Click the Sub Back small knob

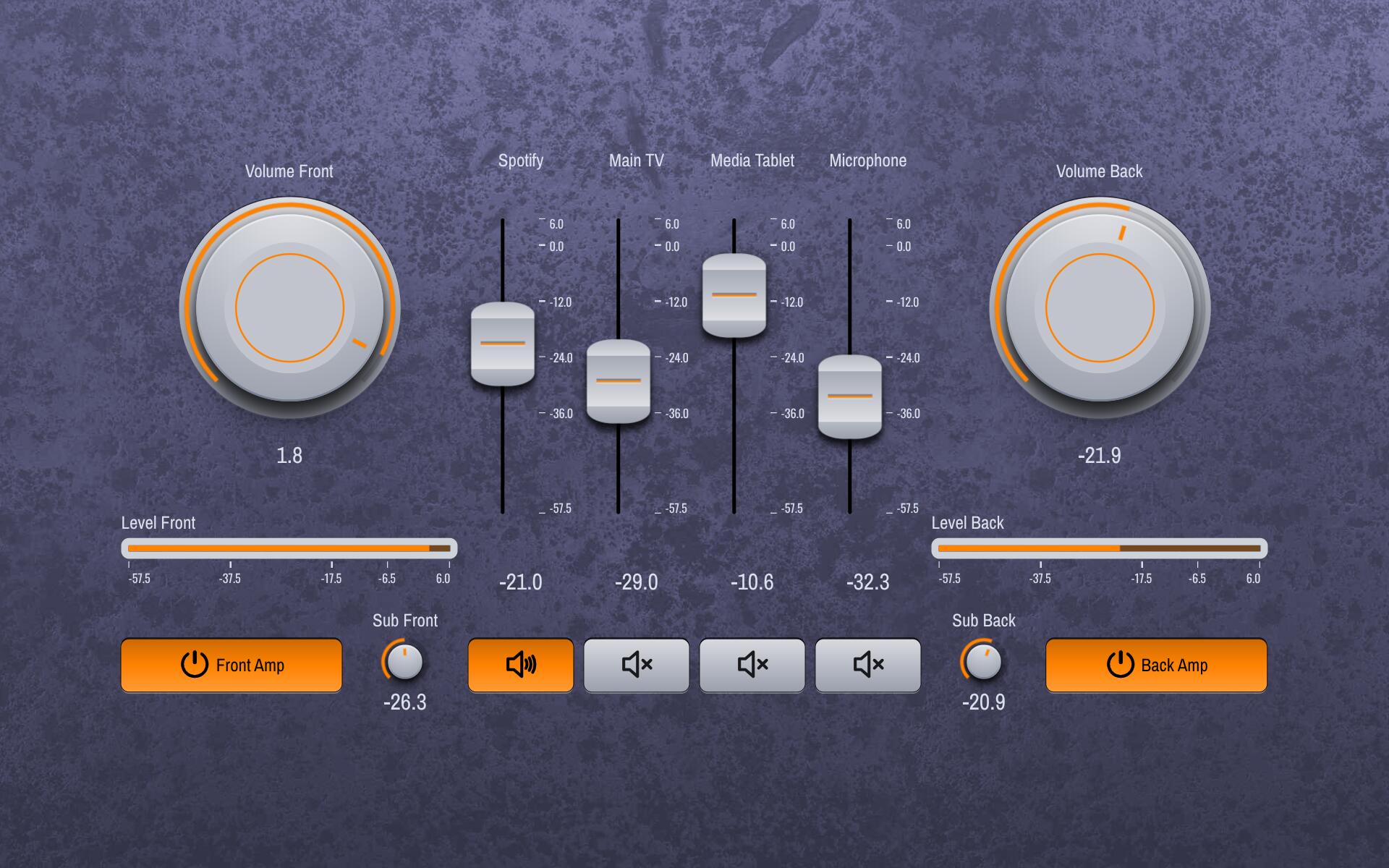pyautogui.click(x=983, y=661)
